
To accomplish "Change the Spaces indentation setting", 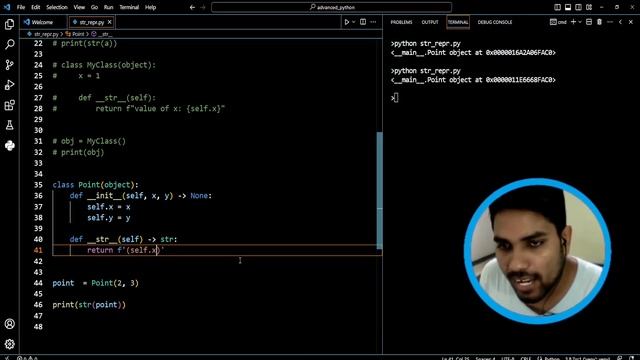I will (485, 358).
